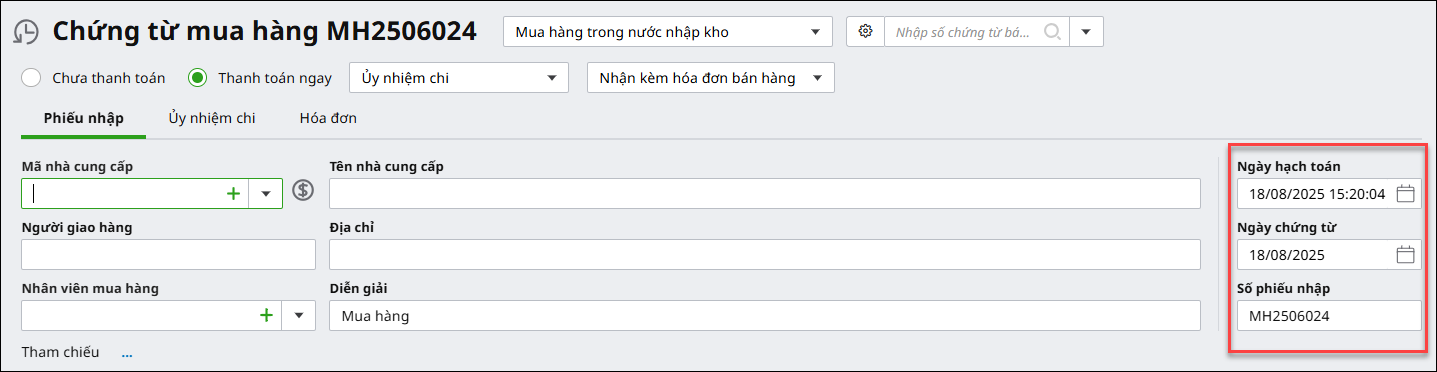
Task: Expand Mua hàng trong nước nhập kho dropdown
Action: click(x=668, y=31)
